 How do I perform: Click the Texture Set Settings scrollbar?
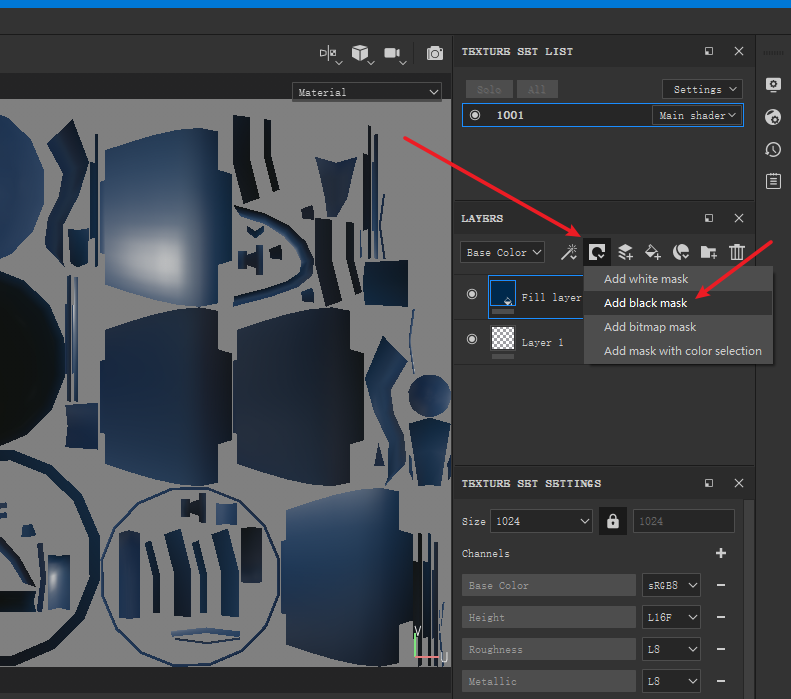[749, 599]
